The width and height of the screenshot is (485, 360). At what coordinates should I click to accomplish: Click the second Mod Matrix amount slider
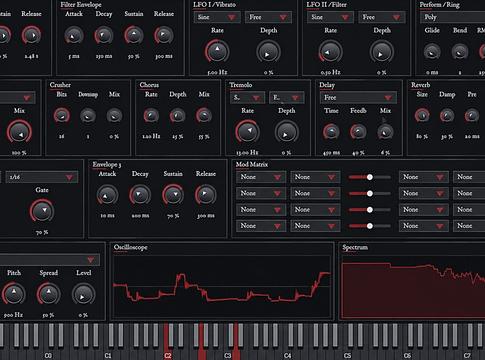[370, 194]
